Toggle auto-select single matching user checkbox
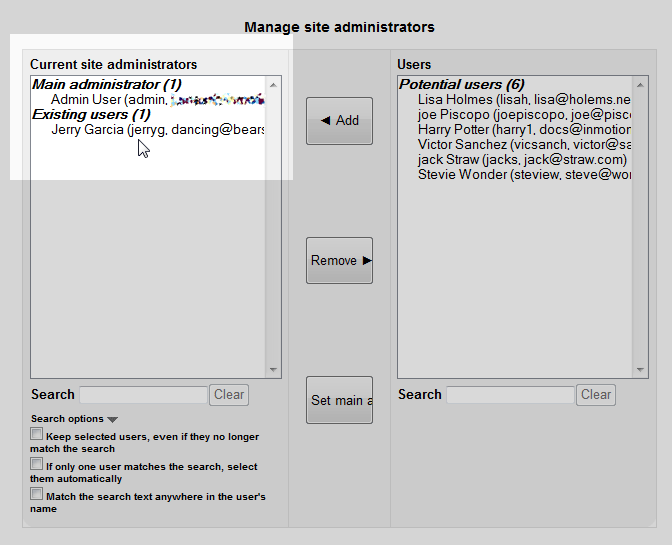This screenshot has height=545, width=672. click(37, 465)
